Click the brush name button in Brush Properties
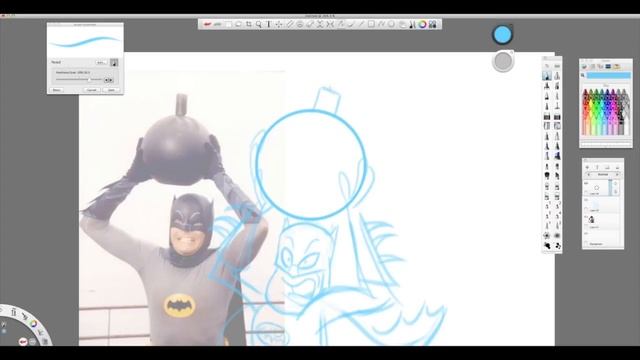 (101, 62)
